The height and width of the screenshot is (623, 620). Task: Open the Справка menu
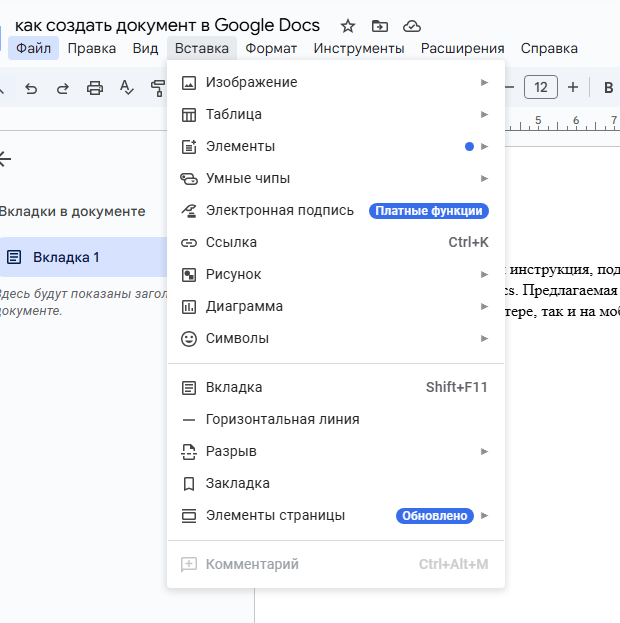coord(549,48)
